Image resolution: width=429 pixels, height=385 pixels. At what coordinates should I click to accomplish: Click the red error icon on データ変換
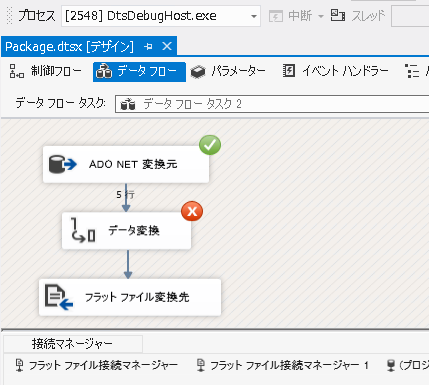pos(192,211)
